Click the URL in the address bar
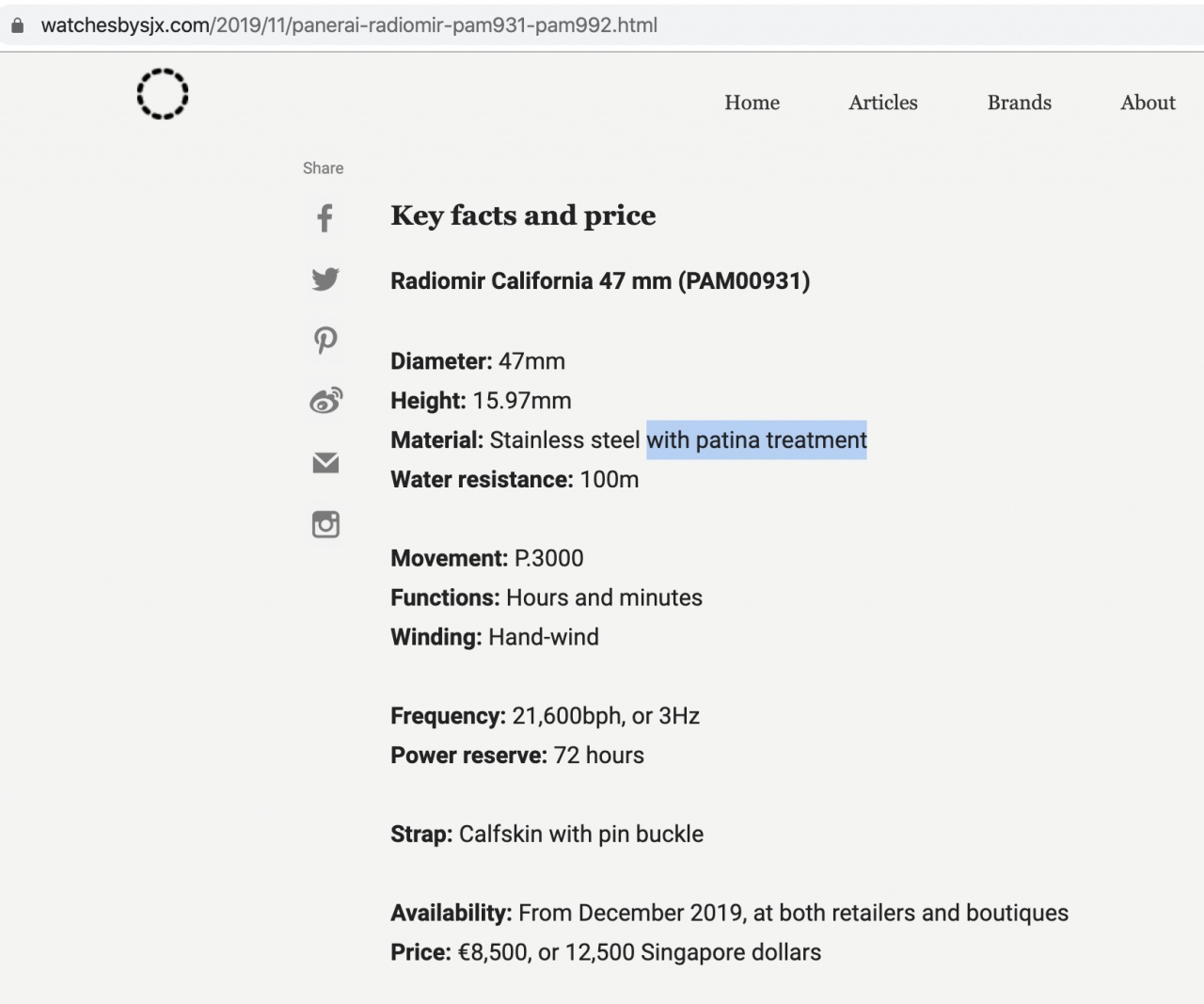1204x1004 pixels. pos(349,25)
